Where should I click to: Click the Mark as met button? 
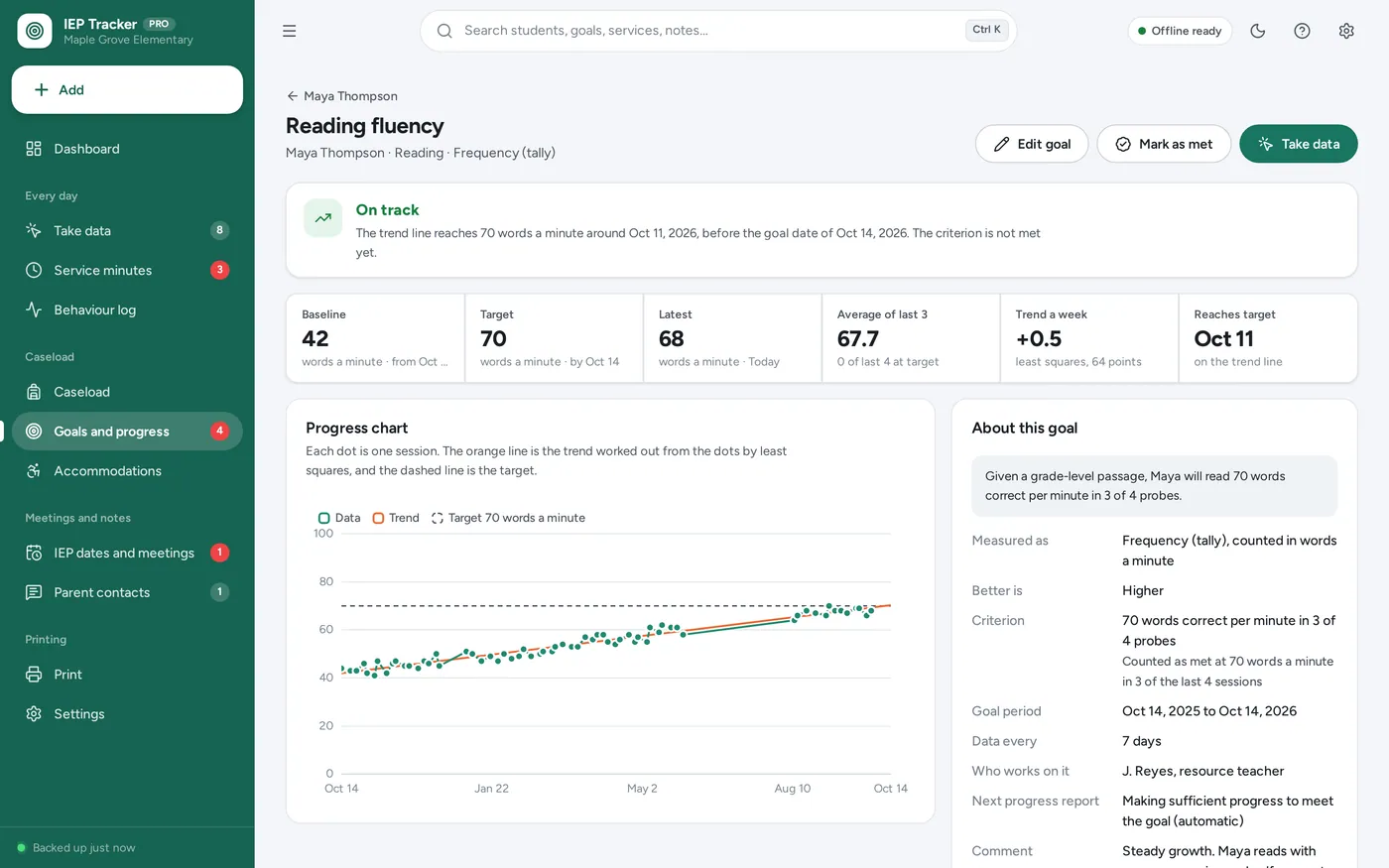1164,144
